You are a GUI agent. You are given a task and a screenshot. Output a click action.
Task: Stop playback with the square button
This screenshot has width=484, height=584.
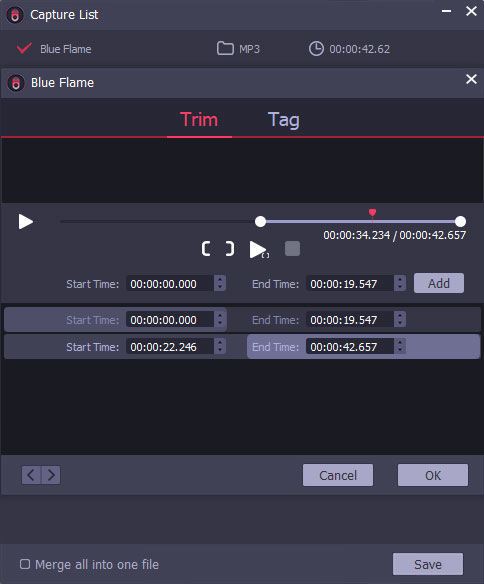coord(292,248)
